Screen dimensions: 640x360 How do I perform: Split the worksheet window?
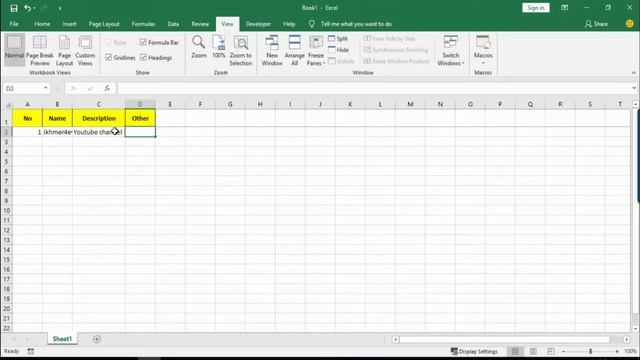338,38
